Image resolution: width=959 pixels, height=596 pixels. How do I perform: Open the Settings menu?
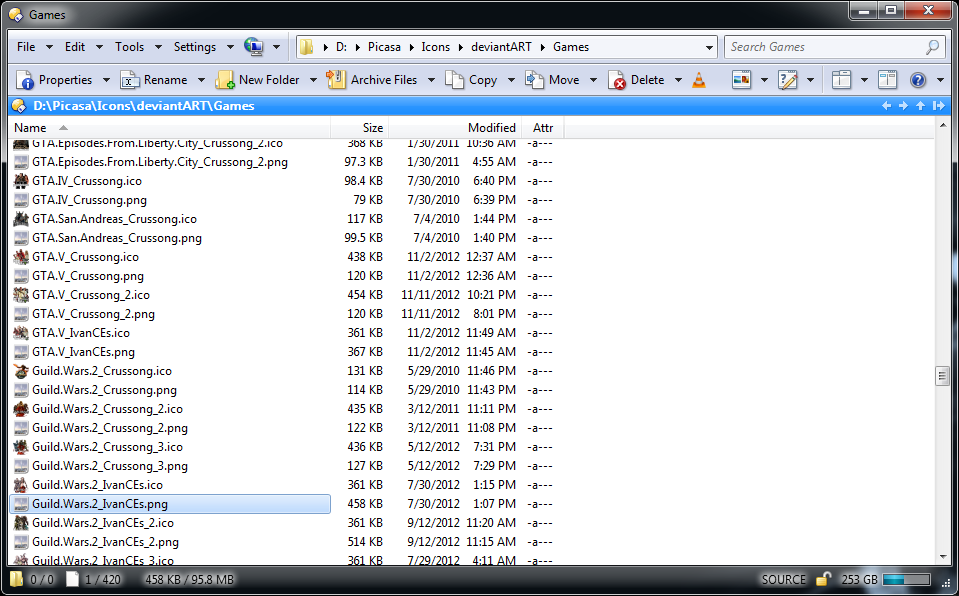tap(194, 47)
